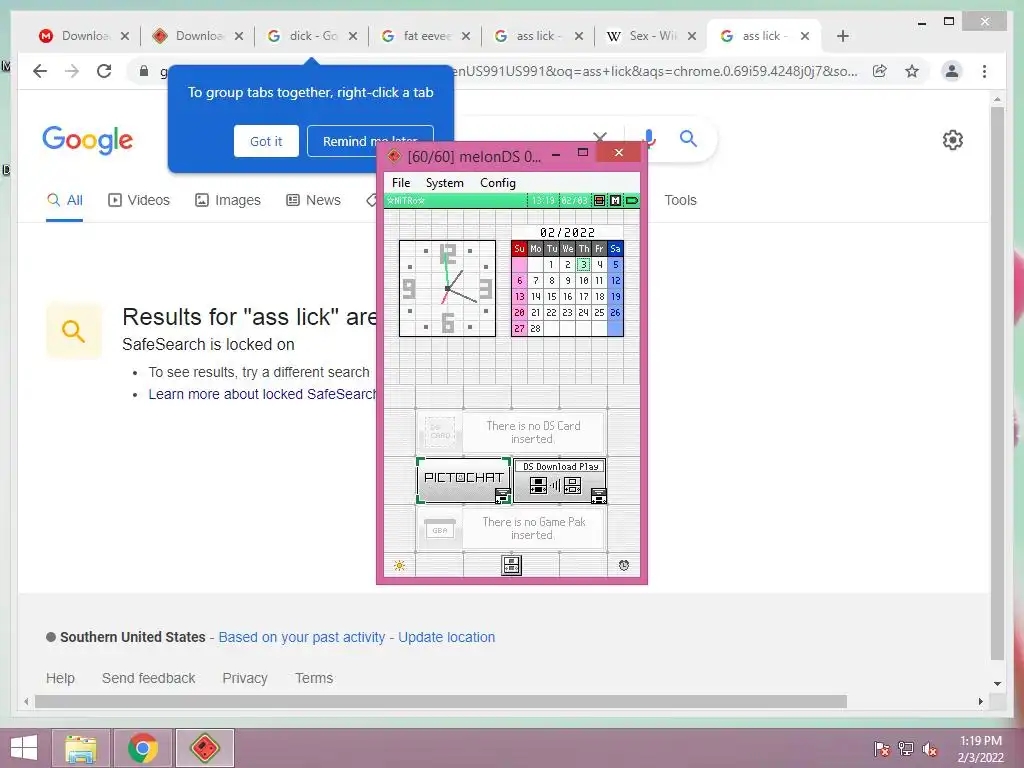Select the Images search filter
Image resolution: width=1024 pixels, height=768 pixels.
(x=228, y=200)
